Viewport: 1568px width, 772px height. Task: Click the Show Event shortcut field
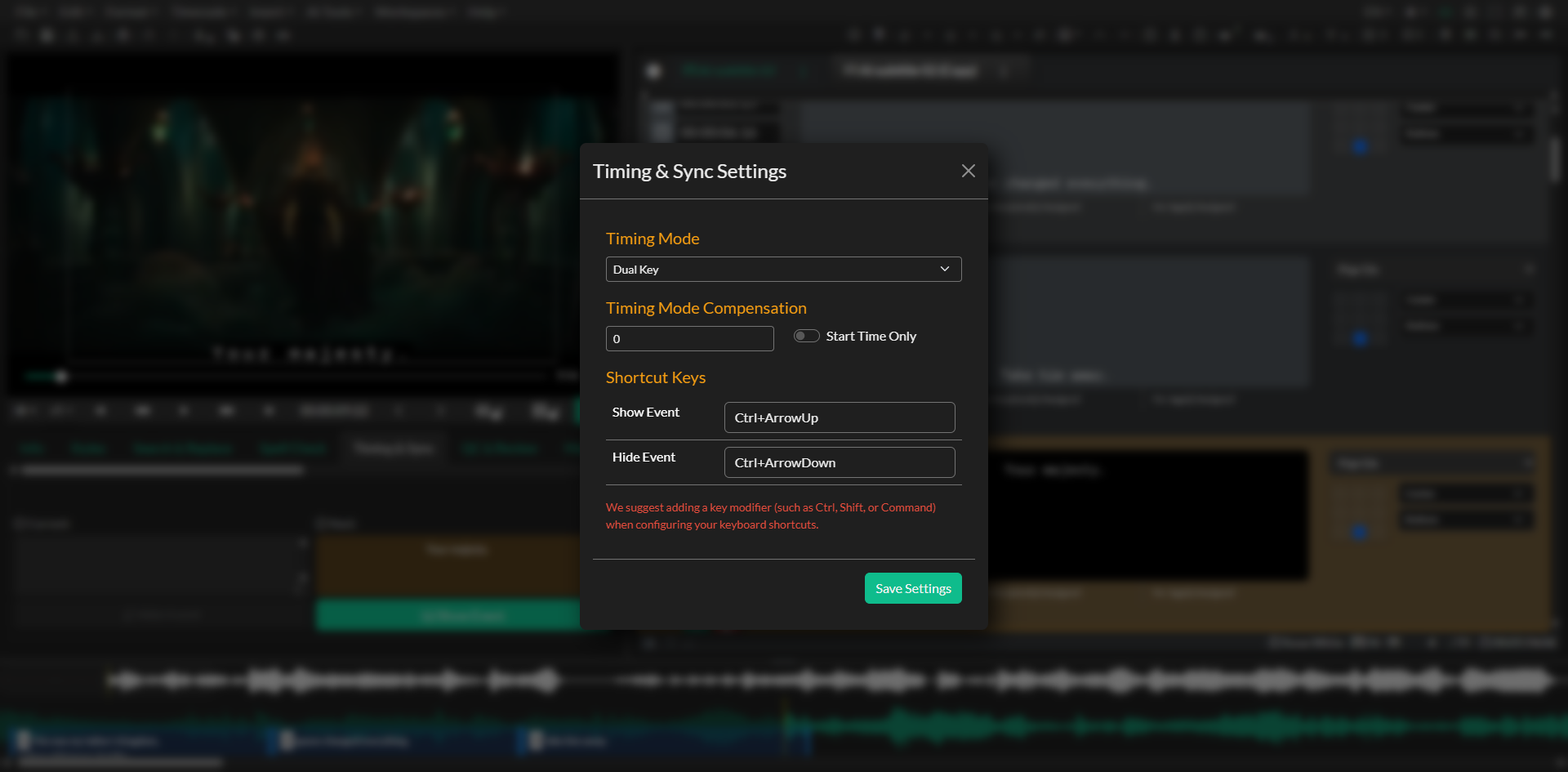[840, 417]
